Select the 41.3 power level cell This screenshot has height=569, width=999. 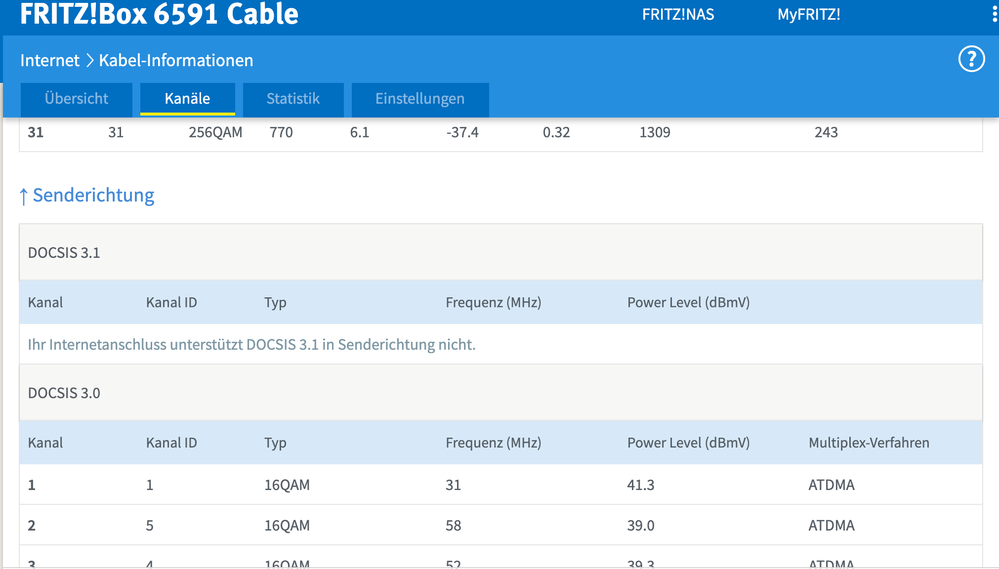(x=640, y=485)
